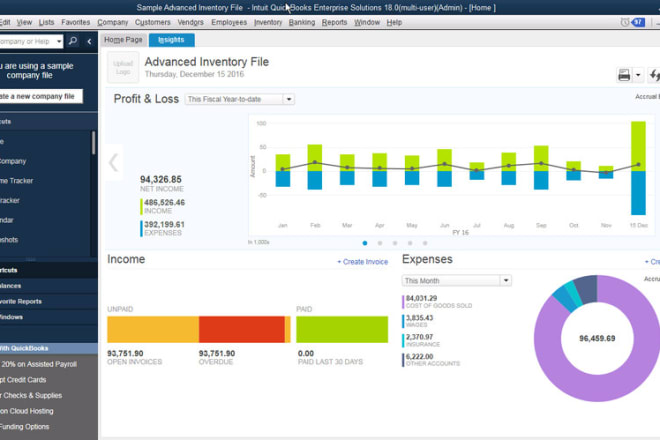660x440 pixels.
Task: Open the Calendar sidebar shortcut
Action: pos(7,220)
